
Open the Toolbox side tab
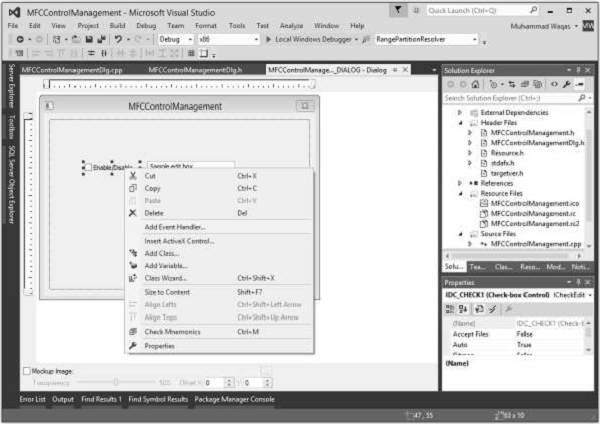point(11,127)
